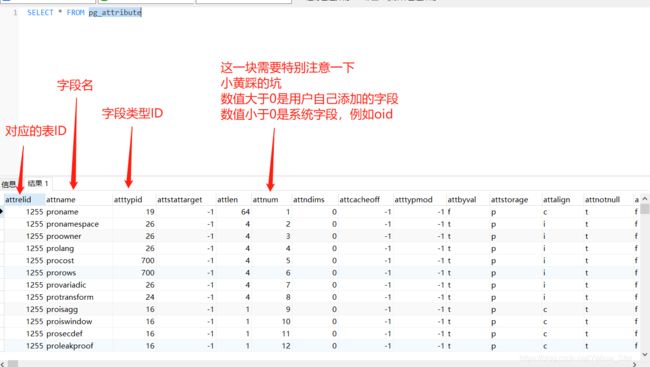Click attnum value 12 in proleakproof row

point(286,346)
